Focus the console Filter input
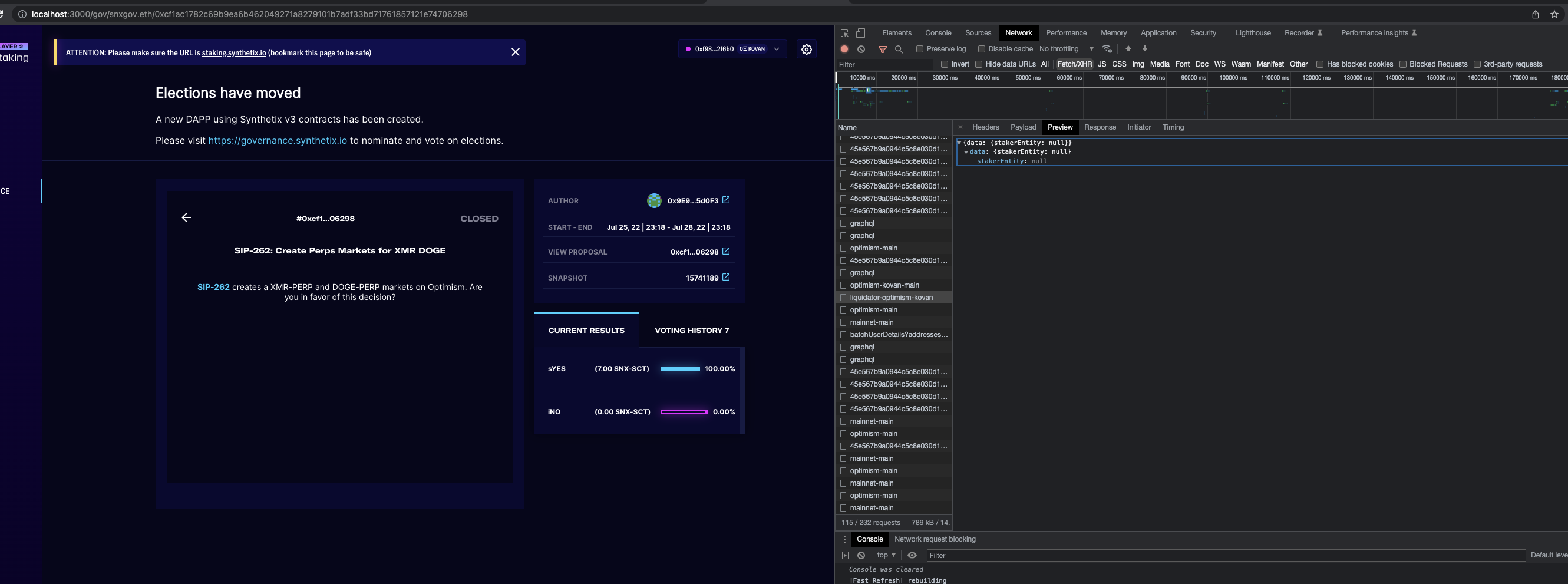 click(x=1226, y=555)
